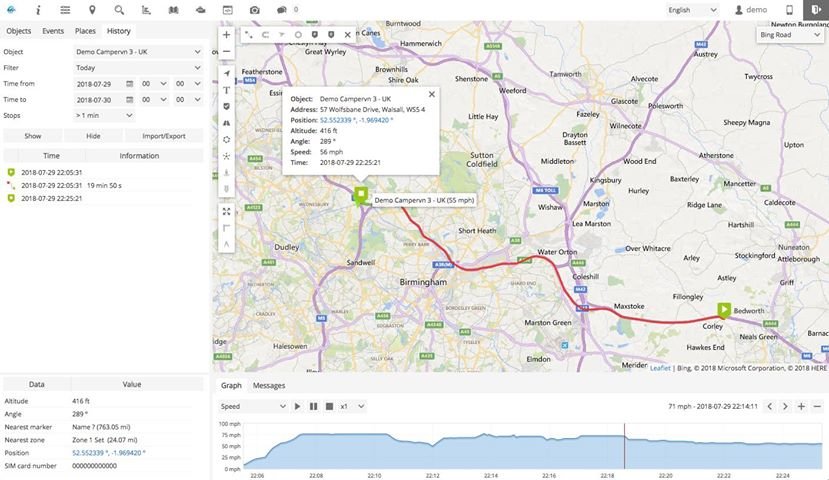The width and height of the screenshot is (829, 480).
Task: Expand the Bing Road map type dropdown
Action: click(789, 35)
